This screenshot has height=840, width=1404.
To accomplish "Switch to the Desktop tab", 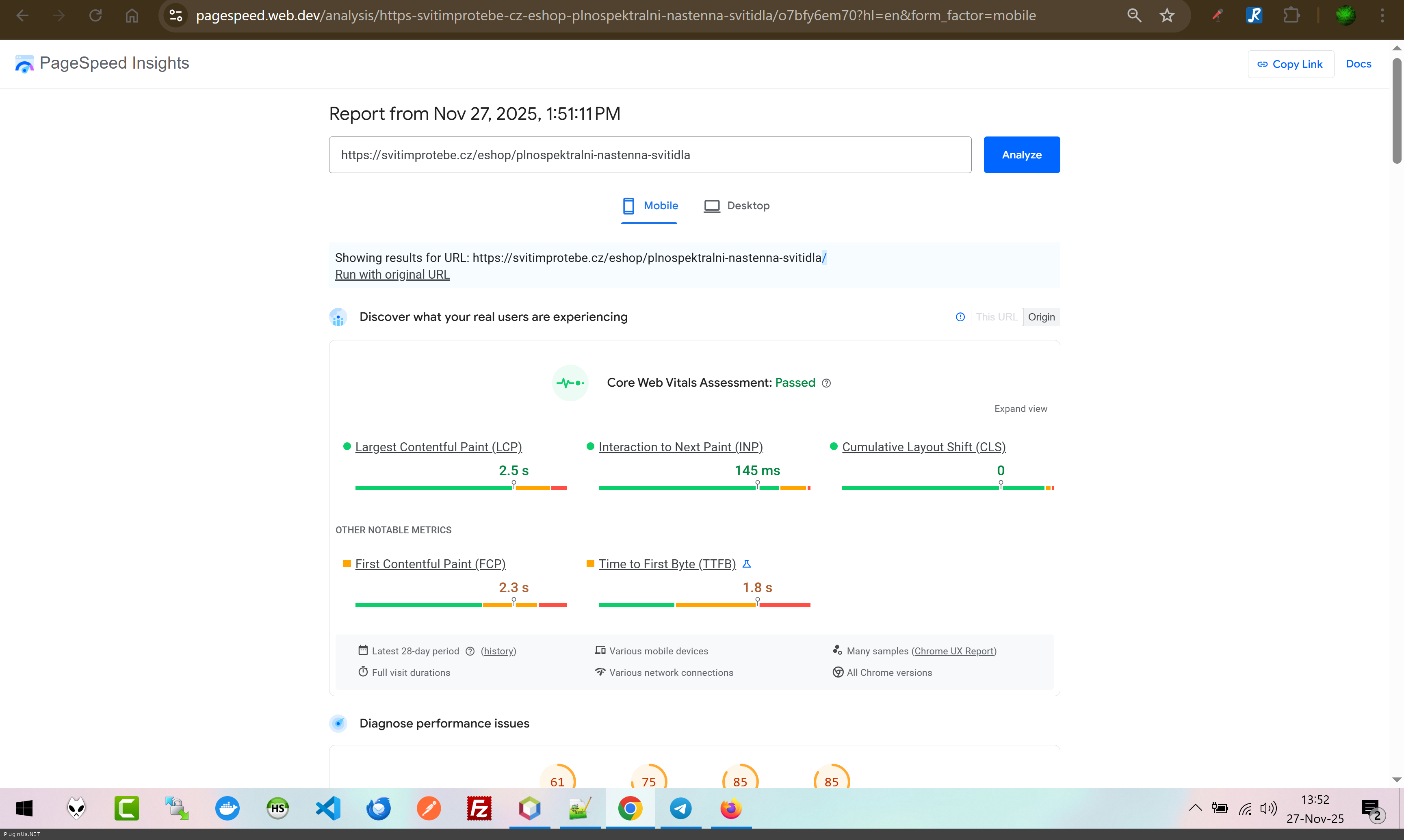I will [736, 206].
